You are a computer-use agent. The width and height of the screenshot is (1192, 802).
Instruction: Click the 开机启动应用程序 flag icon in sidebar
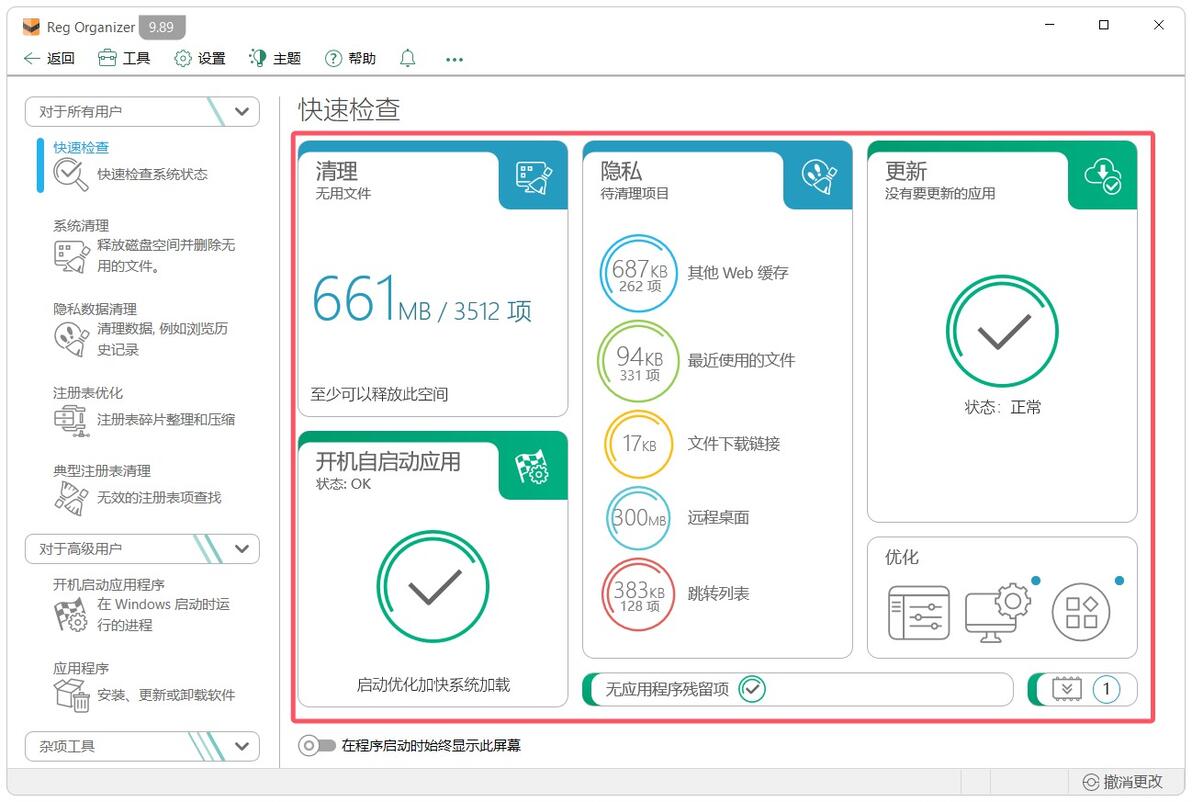point(71,615)
